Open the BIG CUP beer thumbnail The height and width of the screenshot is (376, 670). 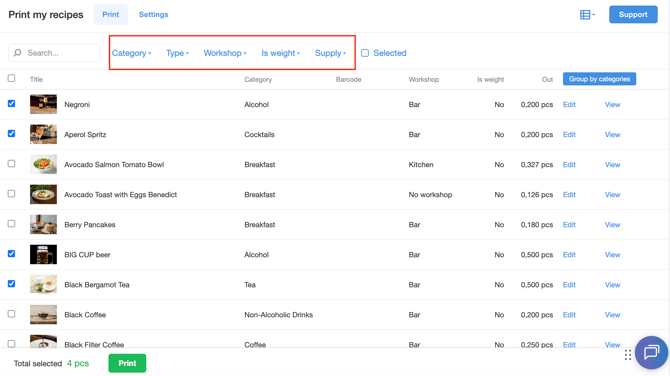pyautogui.click(x=43, y=255)
